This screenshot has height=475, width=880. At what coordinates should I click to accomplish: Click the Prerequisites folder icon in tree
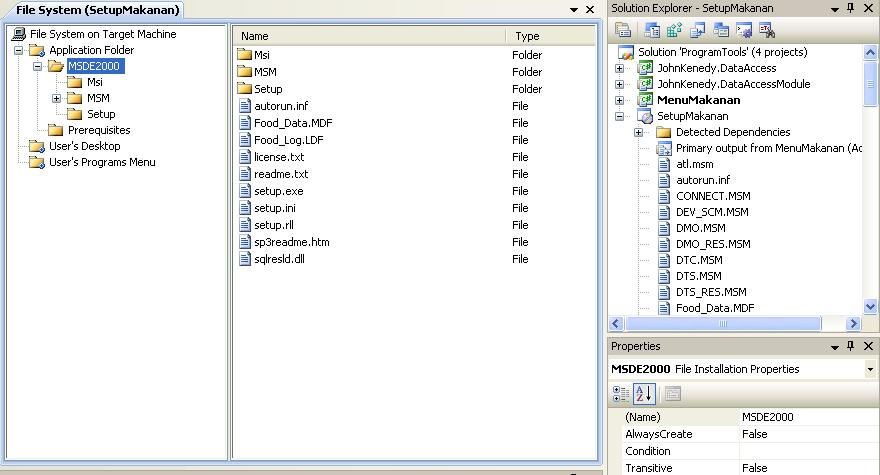[x=56, y=130]
